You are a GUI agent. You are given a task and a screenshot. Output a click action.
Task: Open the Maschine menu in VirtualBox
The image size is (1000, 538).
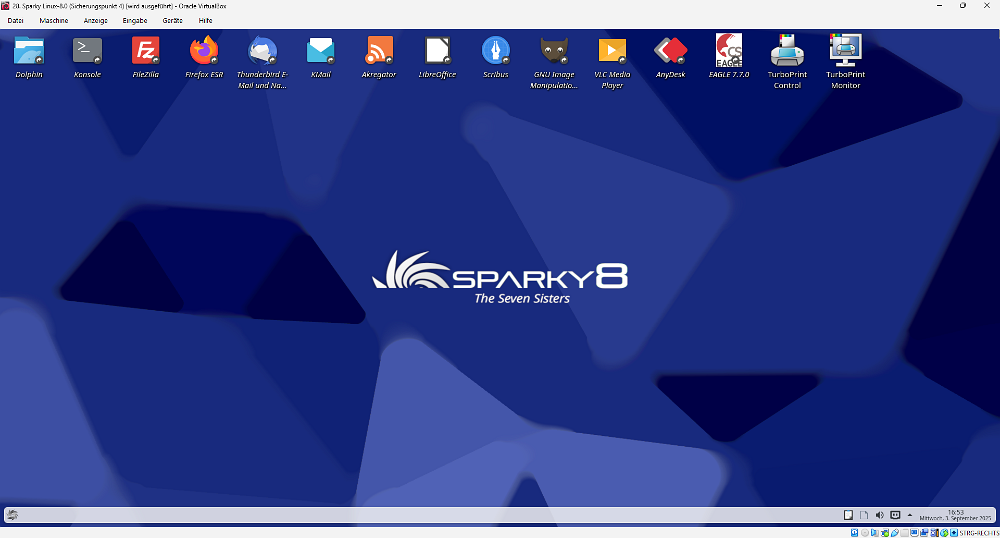click(54, 20)
